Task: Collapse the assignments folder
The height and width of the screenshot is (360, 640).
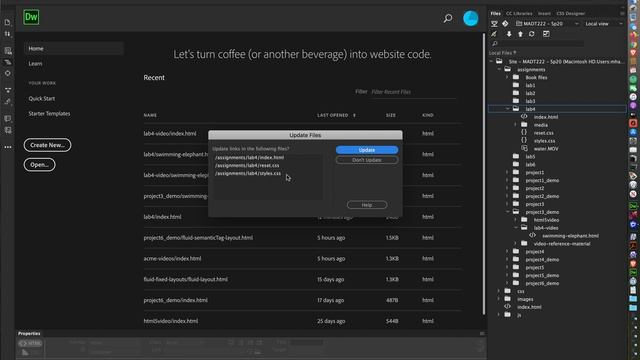Action: coord(500,69)
